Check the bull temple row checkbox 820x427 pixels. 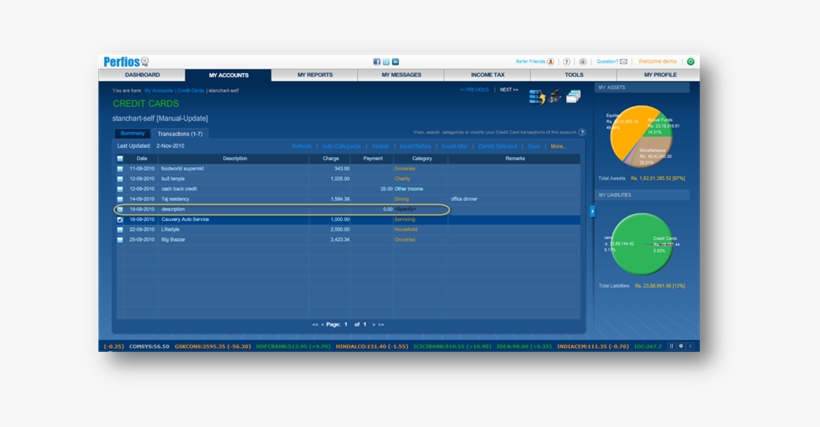[120, 179]
